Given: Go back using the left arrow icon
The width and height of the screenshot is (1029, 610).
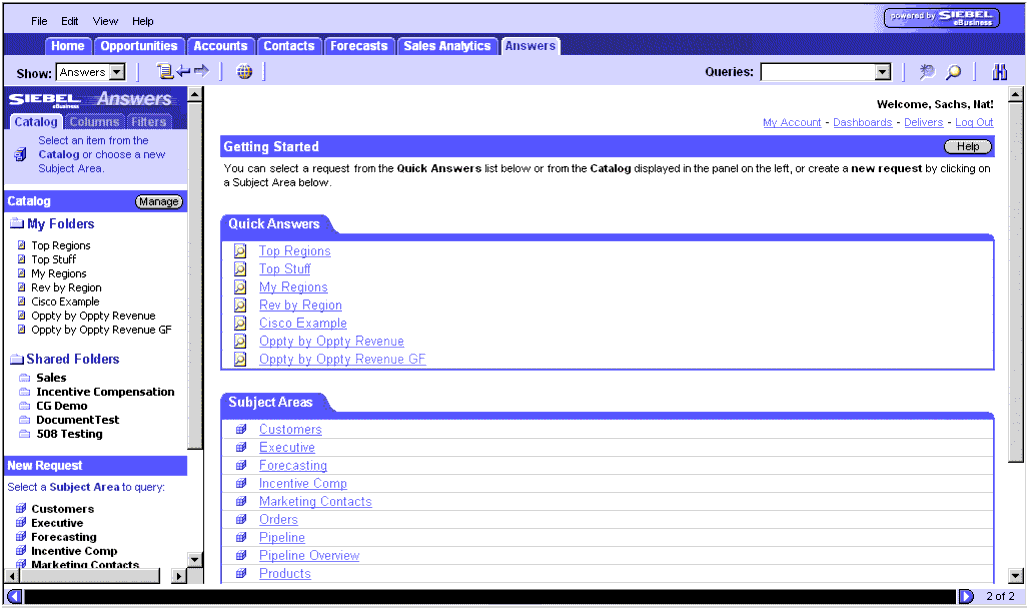Looking at the screenshot, I should [183, 70].
